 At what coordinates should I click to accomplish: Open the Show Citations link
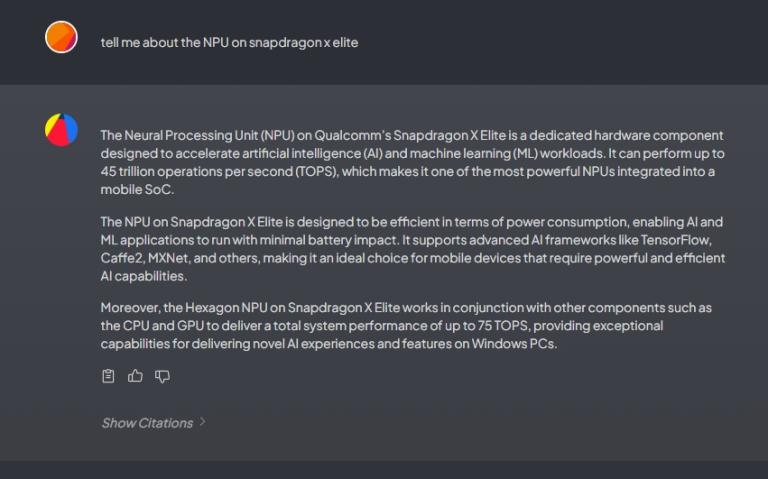[x=147, y=423]
